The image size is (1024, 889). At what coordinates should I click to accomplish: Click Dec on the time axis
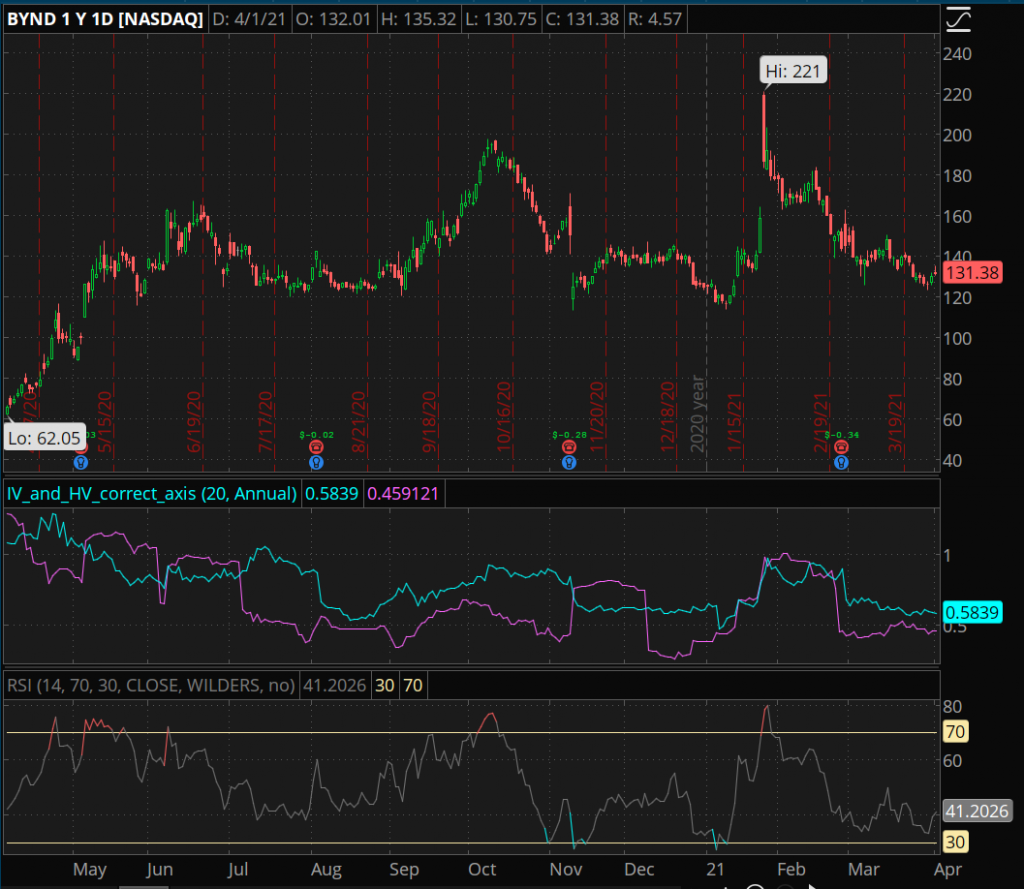(x=639, y=869)
